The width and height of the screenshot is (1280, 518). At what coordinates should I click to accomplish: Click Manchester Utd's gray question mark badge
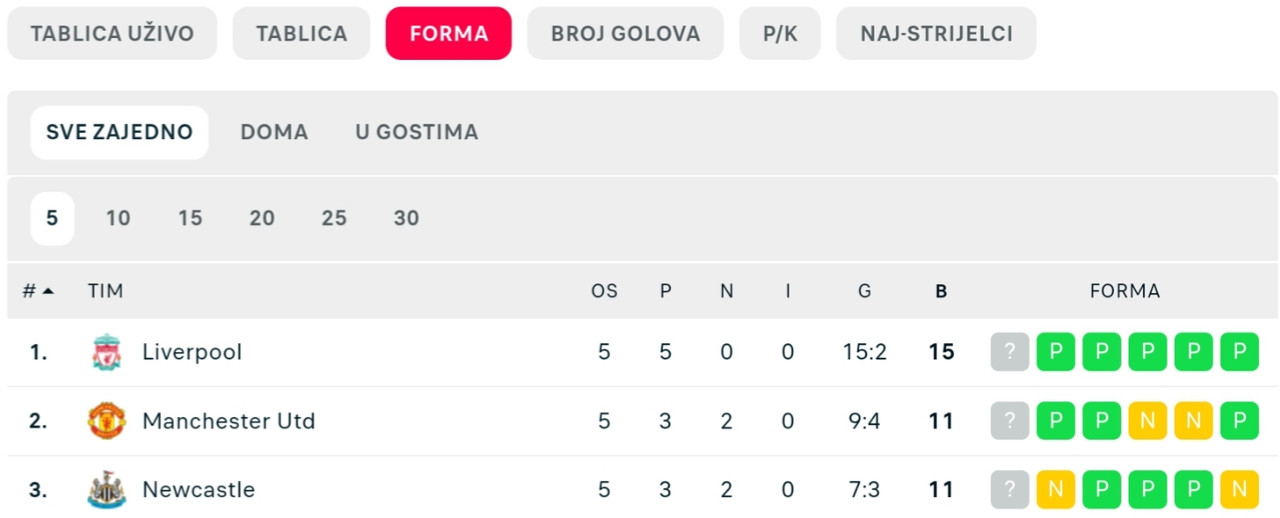1009,421
